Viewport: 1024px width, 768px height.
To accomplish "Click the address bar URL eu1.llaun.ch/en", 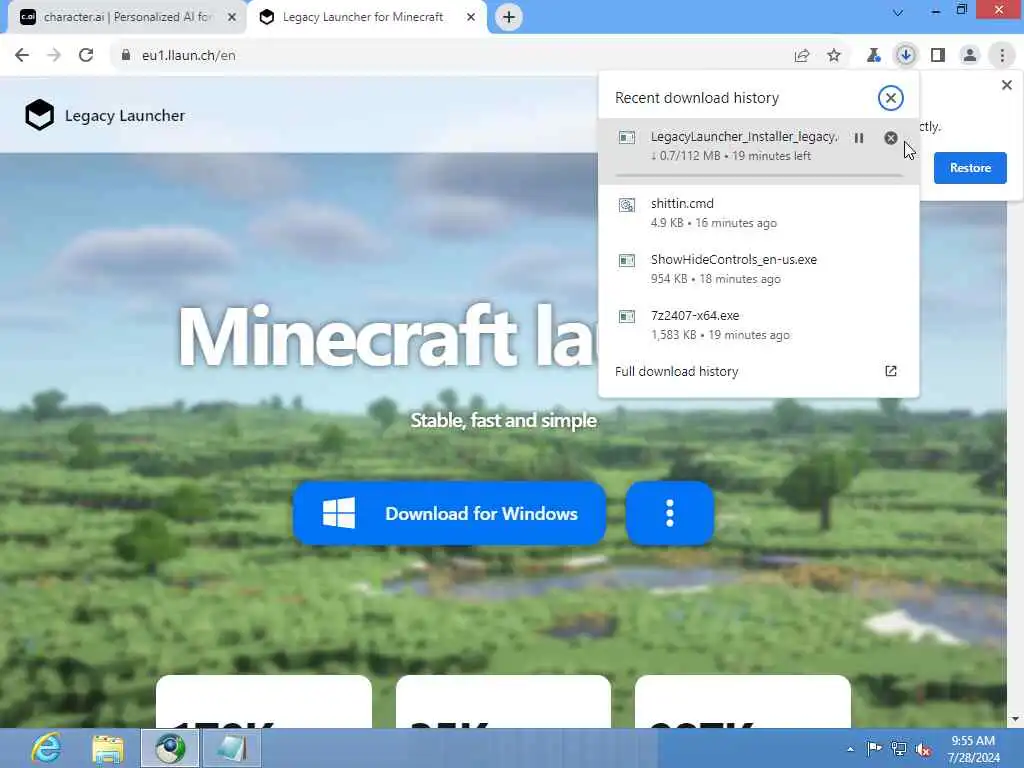I will click(x=189, y=56).
